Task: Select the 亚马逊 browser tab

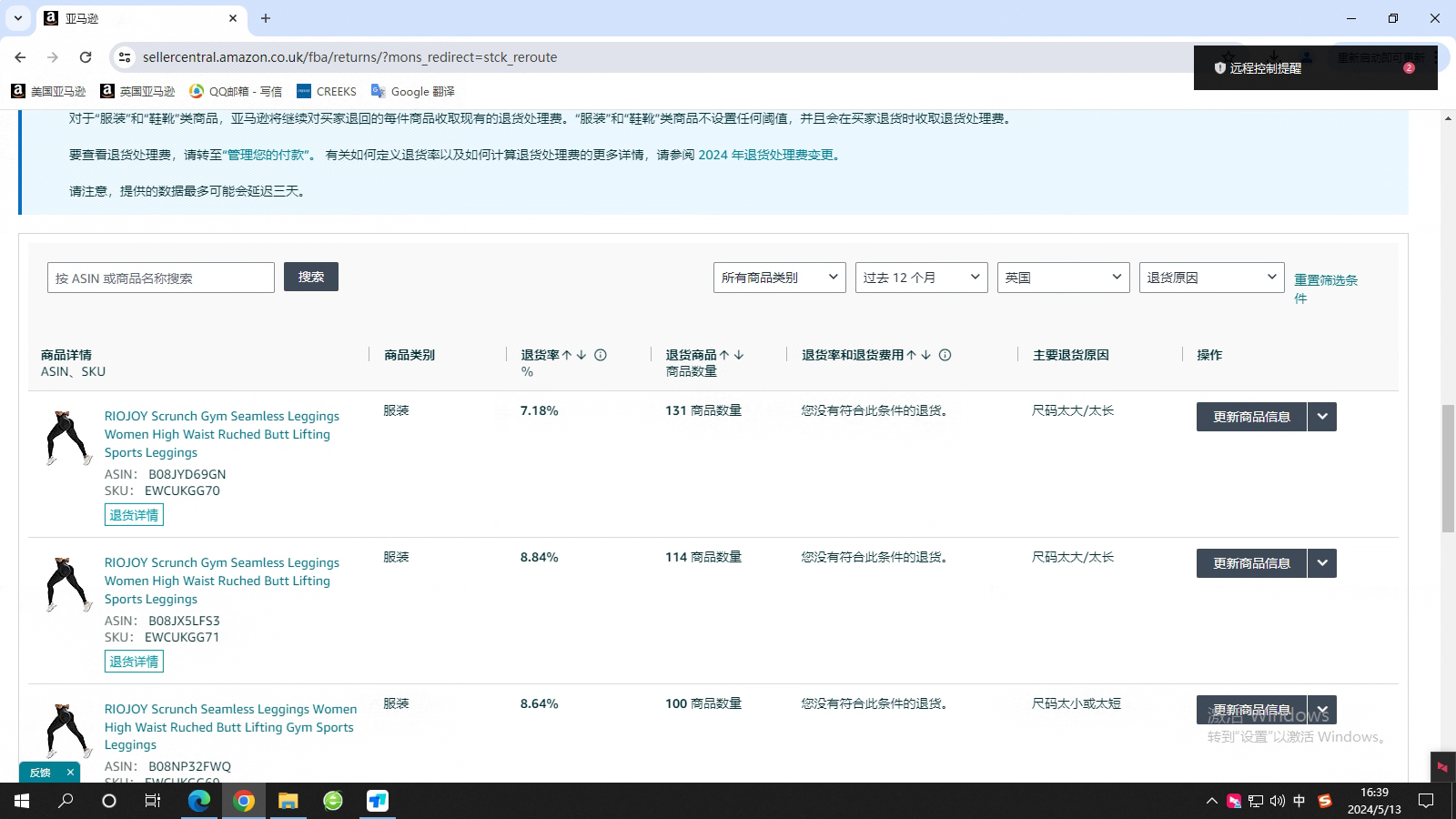Action: click(141, 18)
